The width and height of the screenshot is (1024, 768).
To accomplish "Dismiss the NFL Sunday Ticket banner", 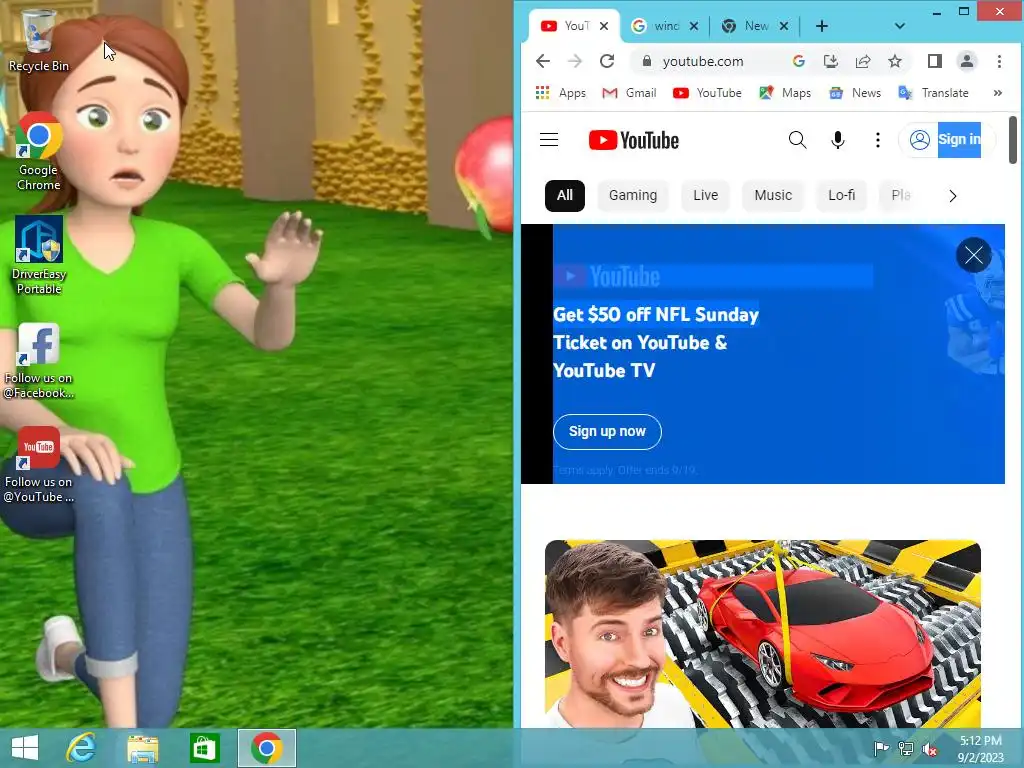I will (x=974, y=255).
